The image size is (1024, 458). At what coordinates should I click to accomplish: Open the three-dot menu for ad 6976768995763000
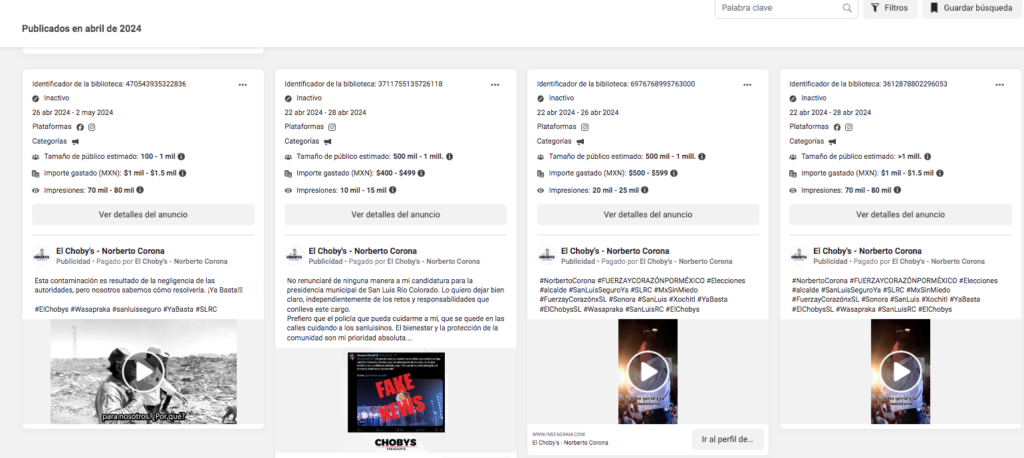[x=747, y=84]
